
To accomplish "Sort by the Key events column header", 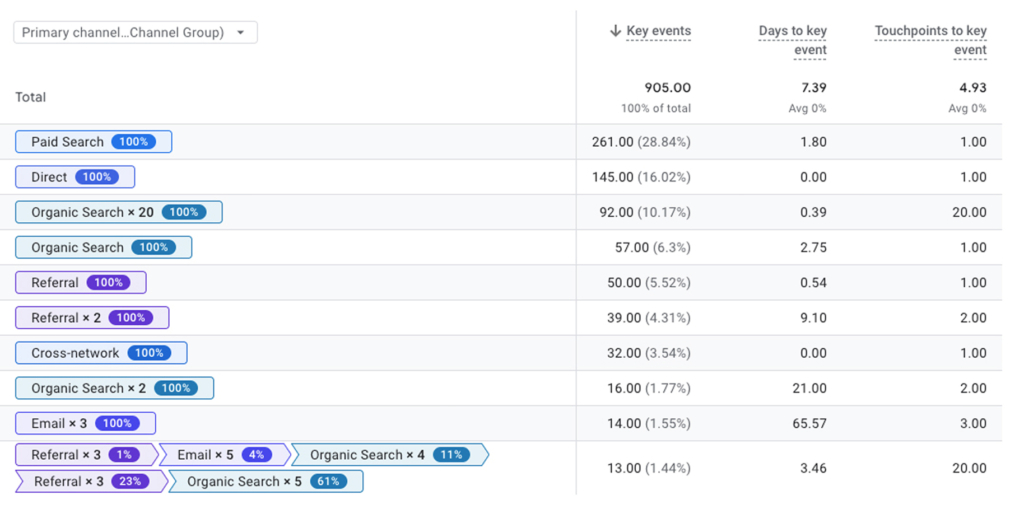I will click(658, 31).
